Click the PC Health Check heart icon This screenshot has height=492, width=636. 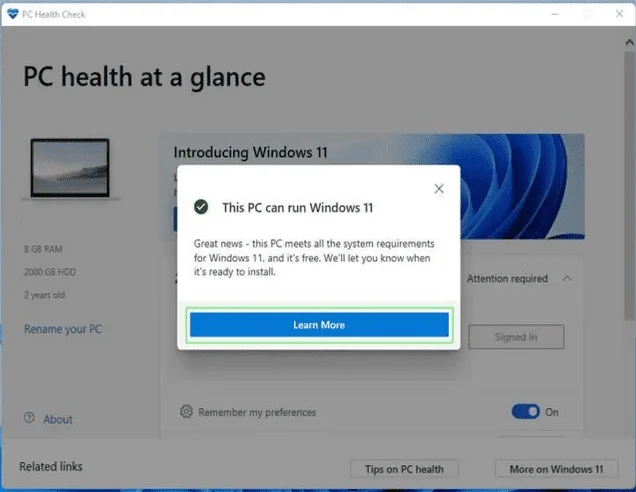pos(13,14)
